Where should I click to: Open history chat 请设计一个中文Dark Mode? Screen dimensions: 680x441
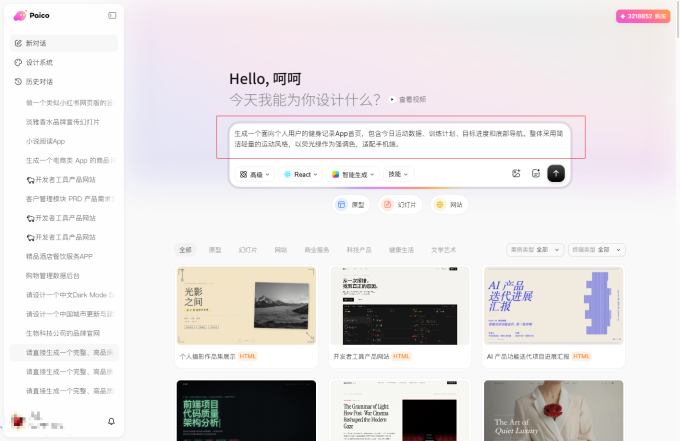[x=69, y=295]
